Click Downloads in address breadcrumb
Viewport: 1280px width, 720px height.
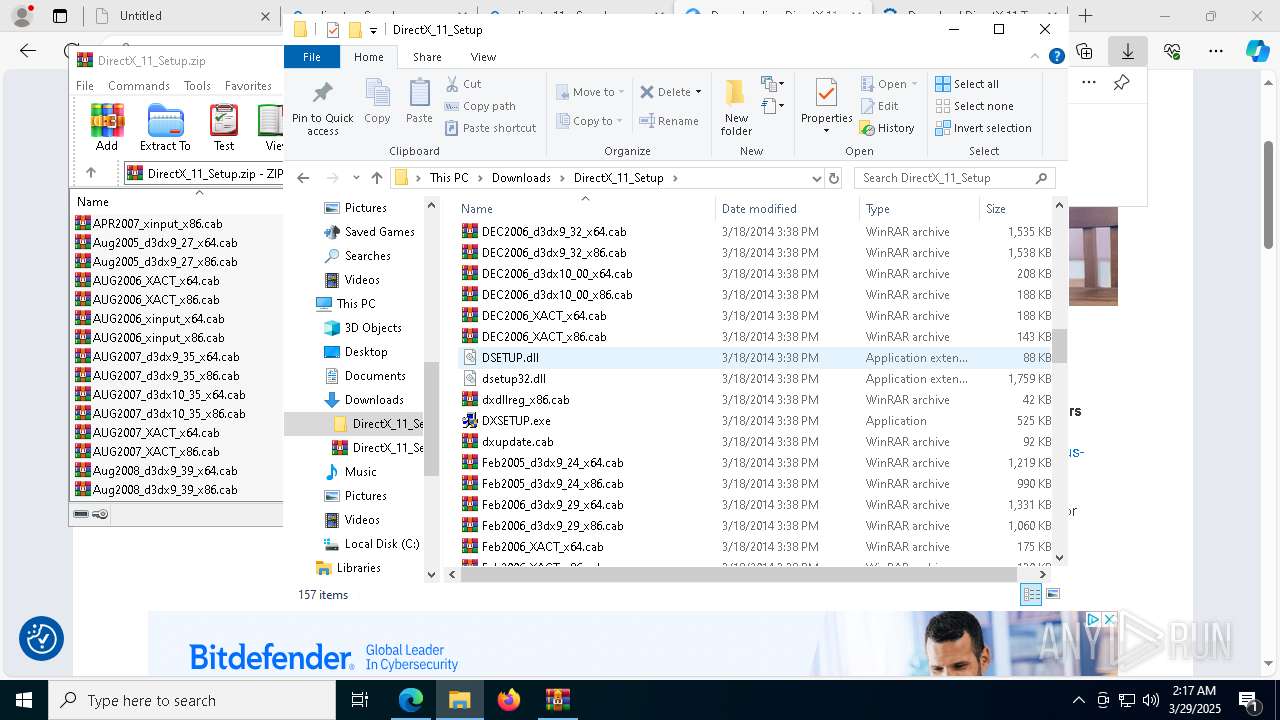(x=521, y=178)
